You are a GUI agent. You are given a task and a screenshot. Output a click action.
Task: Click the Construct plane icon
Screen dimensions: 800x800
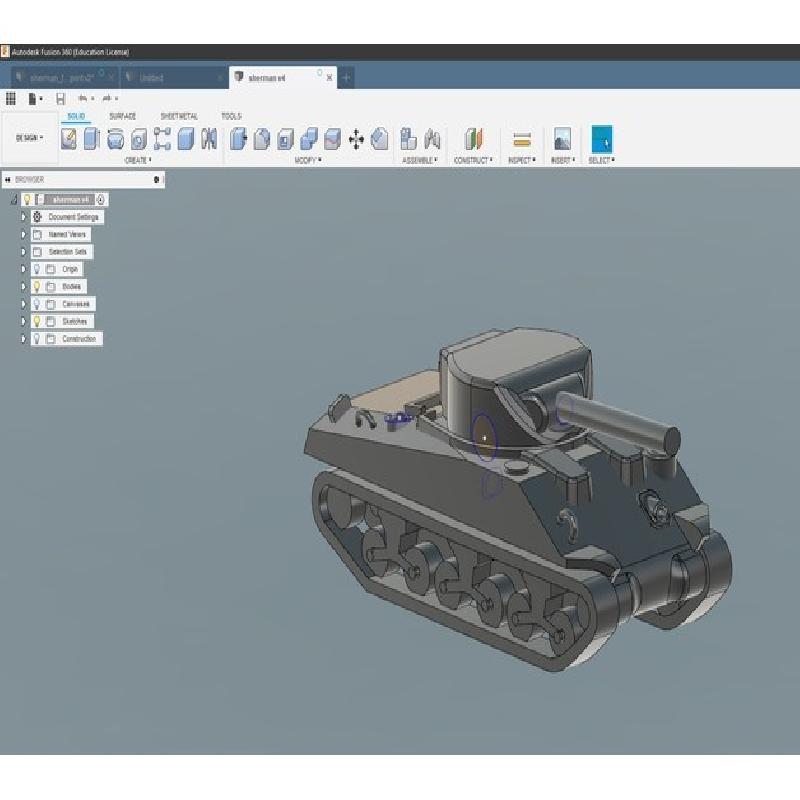[474, 140]
